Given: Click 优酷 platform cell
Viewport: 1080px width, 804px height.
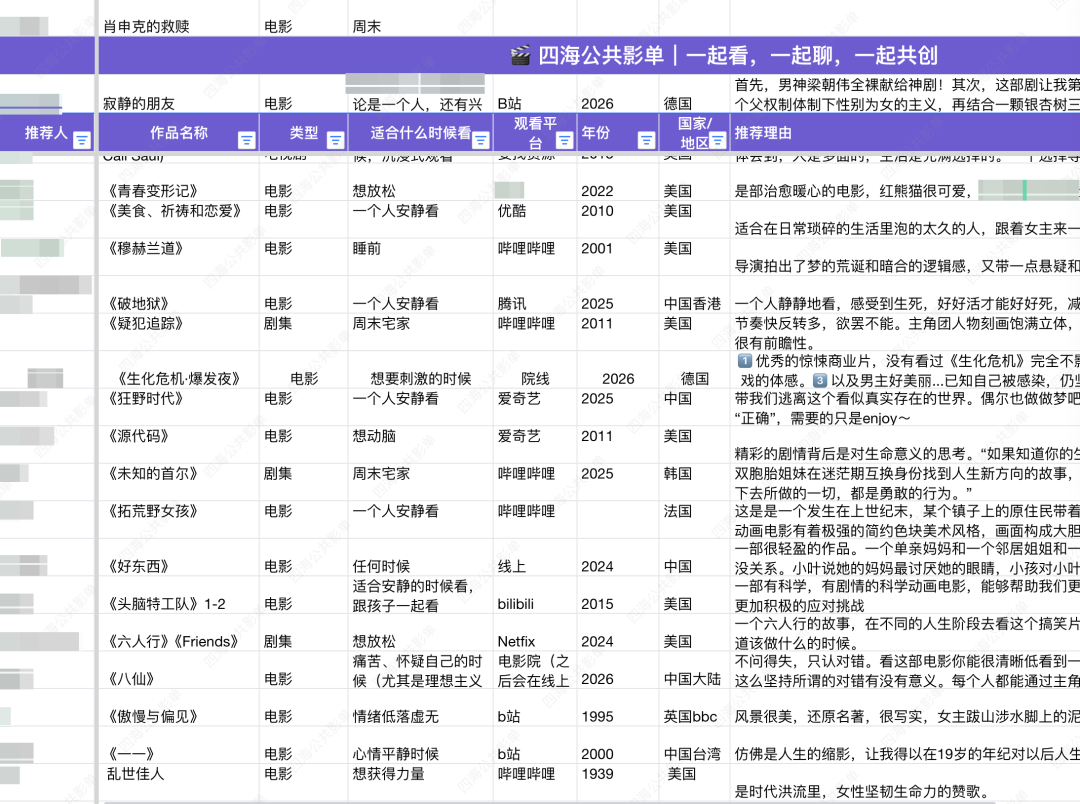Looking at the screenshot, I should pos(534,220).
